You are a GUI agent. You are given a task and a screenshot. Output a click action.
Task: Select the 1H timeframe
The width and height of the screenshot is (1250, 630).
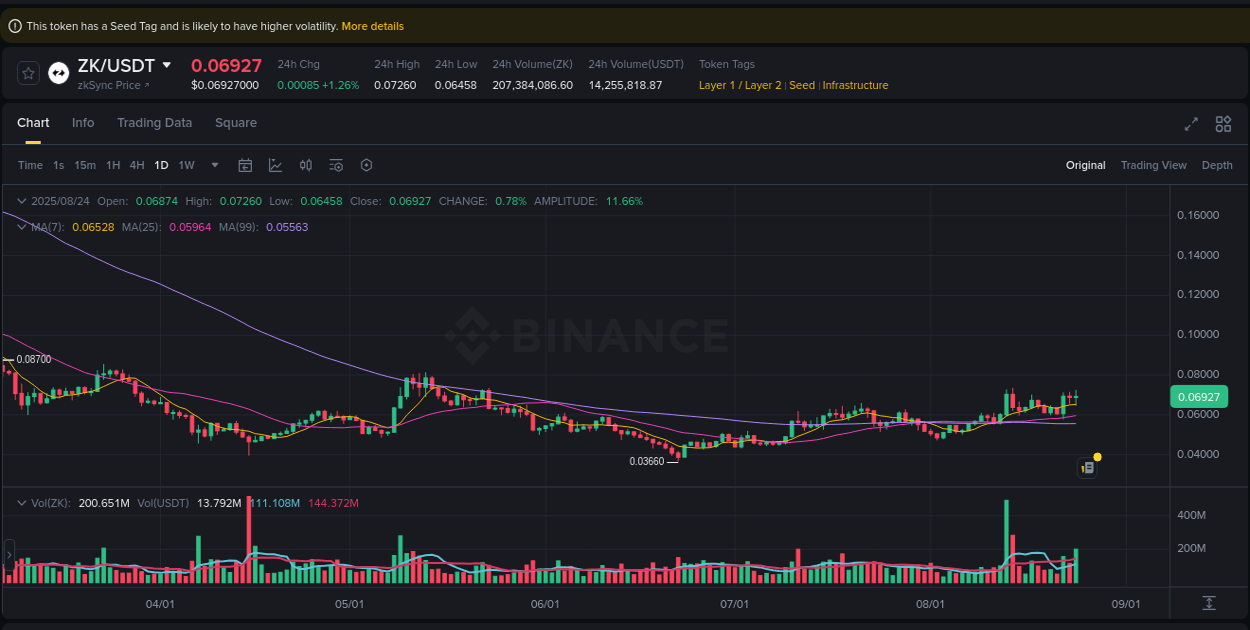tap(113, 165)
